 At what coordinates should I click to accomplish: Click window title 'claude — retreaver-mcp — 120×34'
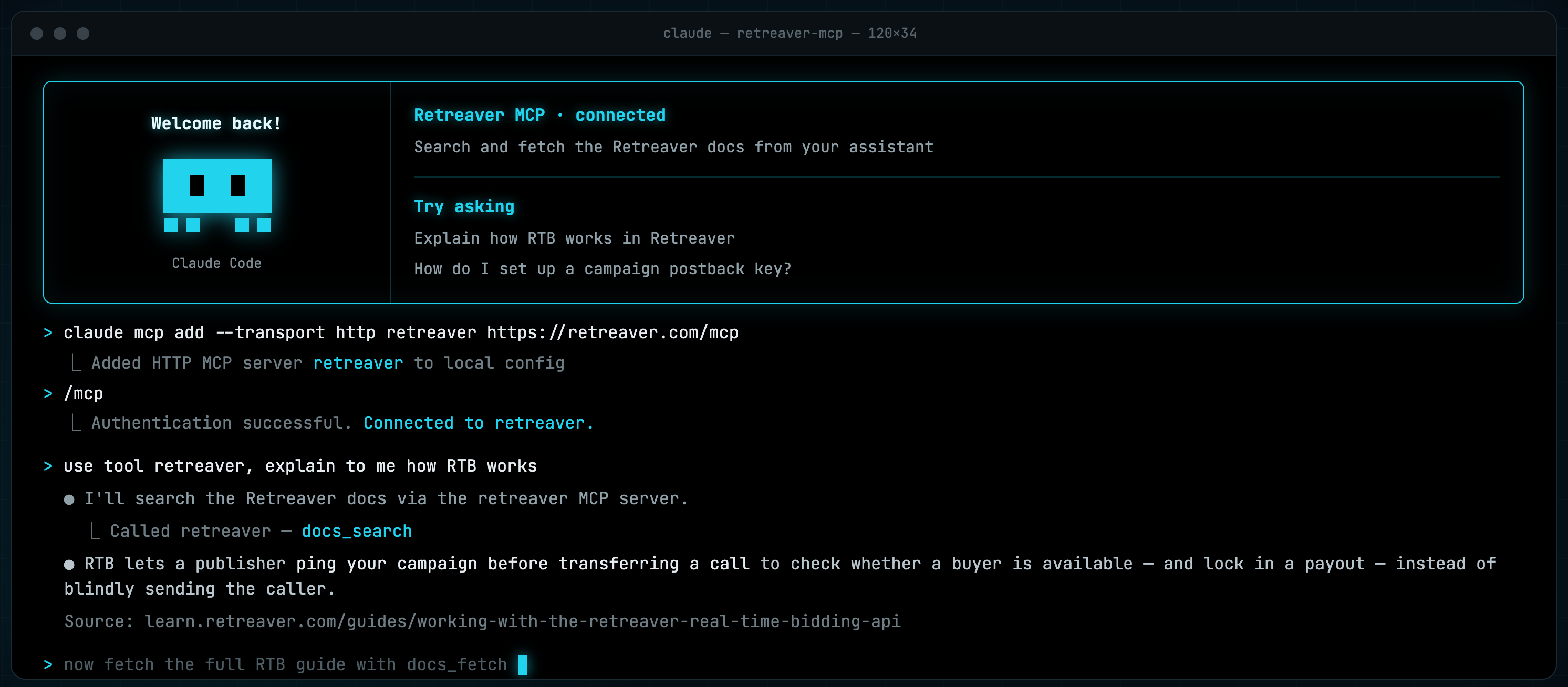(x=790, y=34)
